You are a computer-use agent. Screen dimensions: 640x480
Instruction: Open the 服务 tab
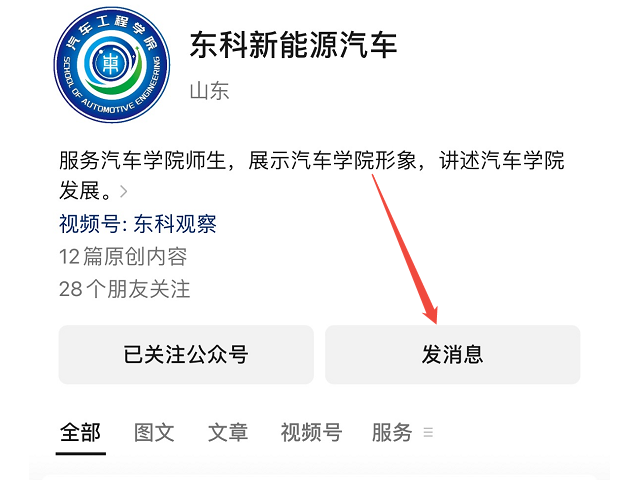click(392, 432)
